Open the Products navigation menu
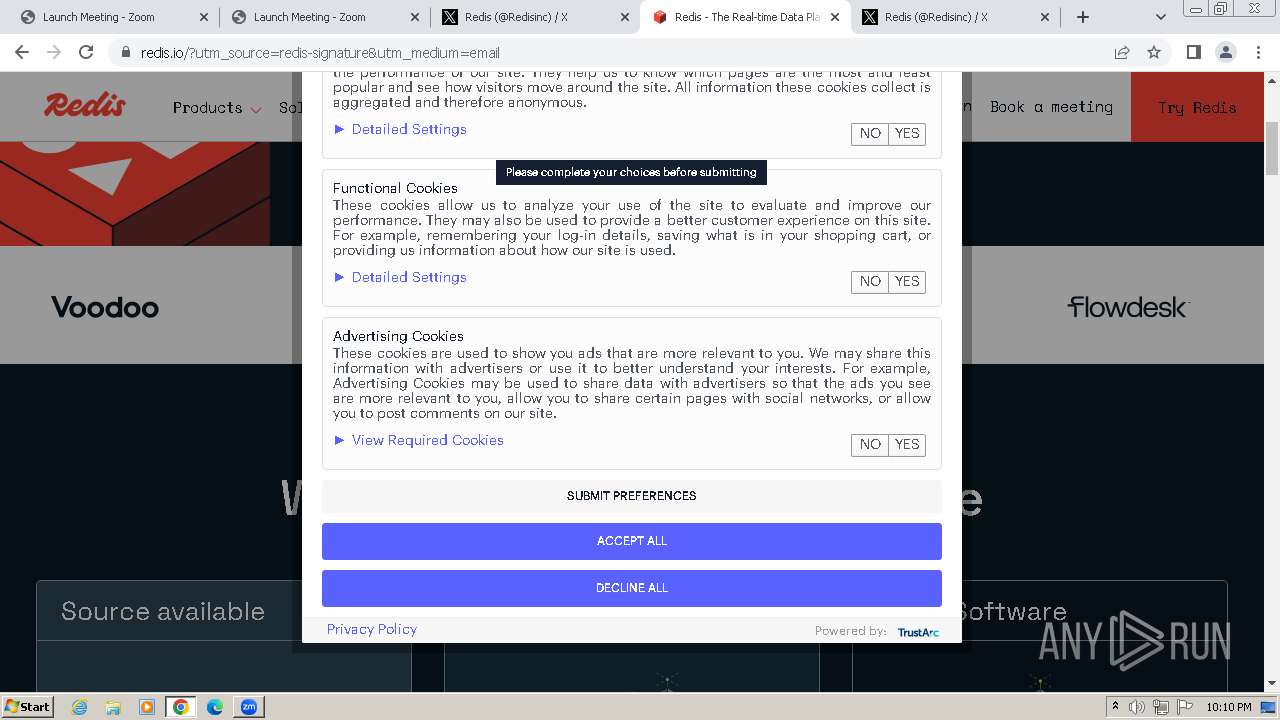 [x=217, y=107]
